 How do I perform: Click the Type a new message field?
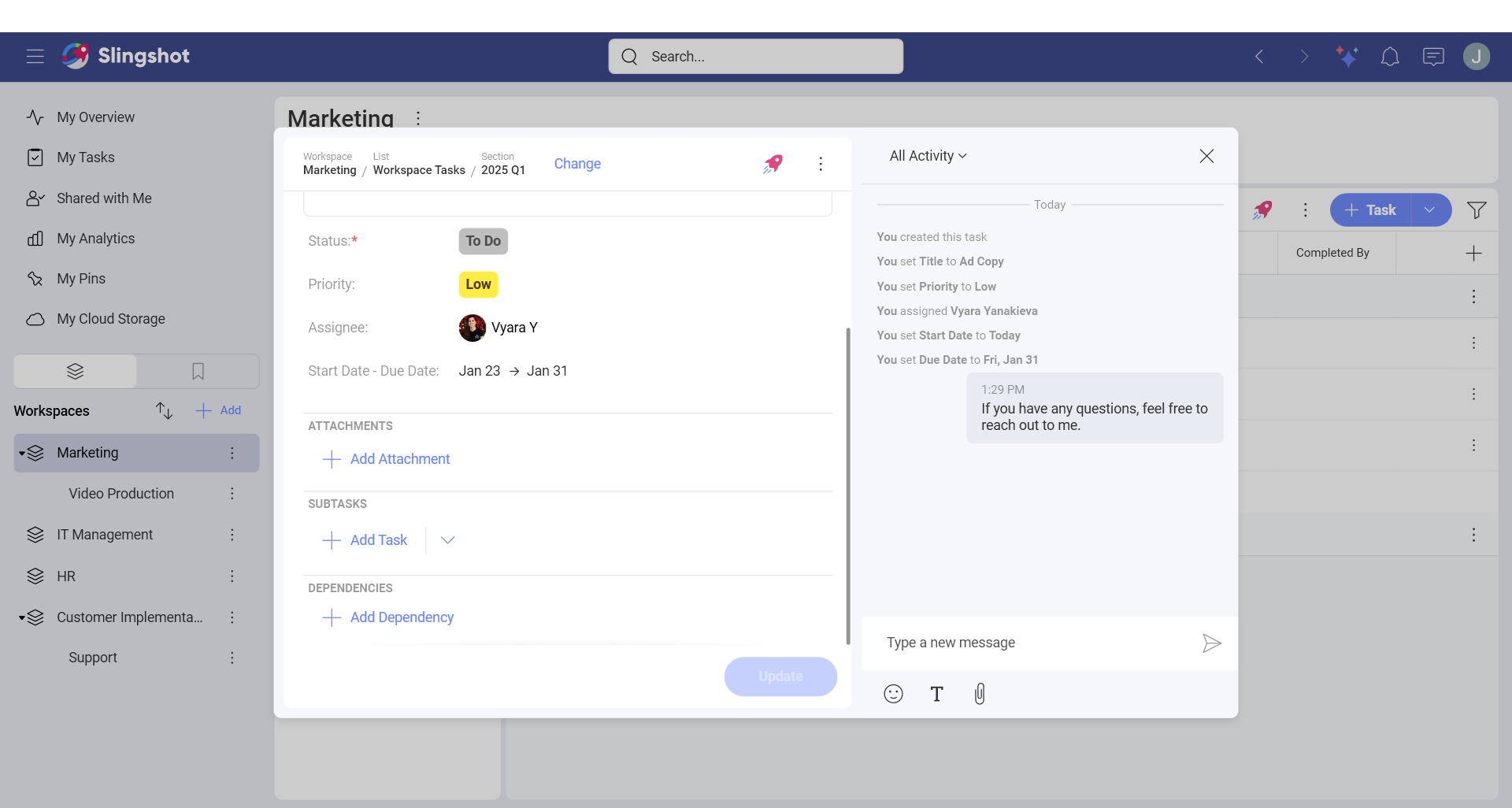[x=1032, y=643]
